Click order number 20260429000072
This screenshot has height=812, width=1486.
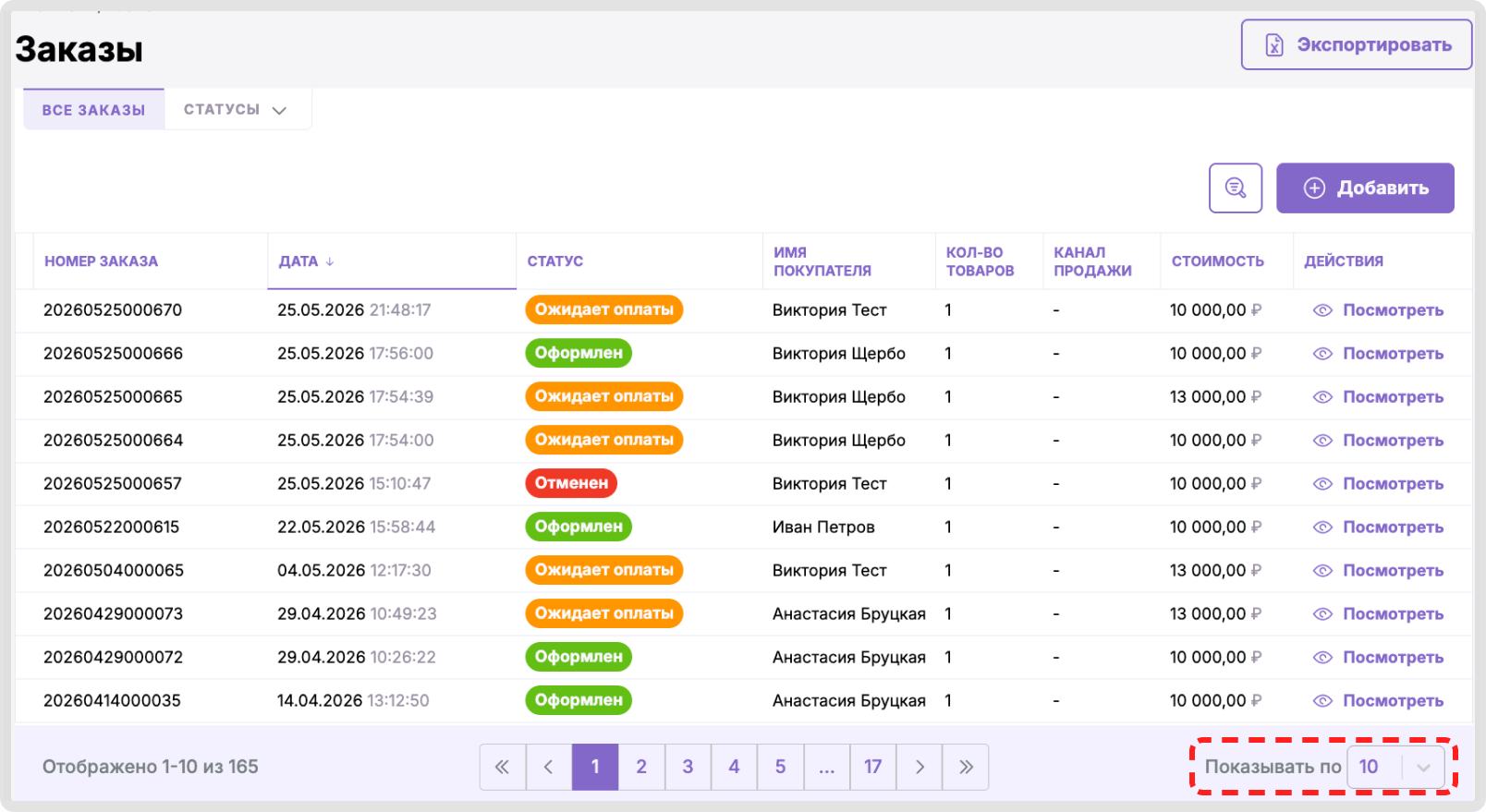[x=113, y=658]
